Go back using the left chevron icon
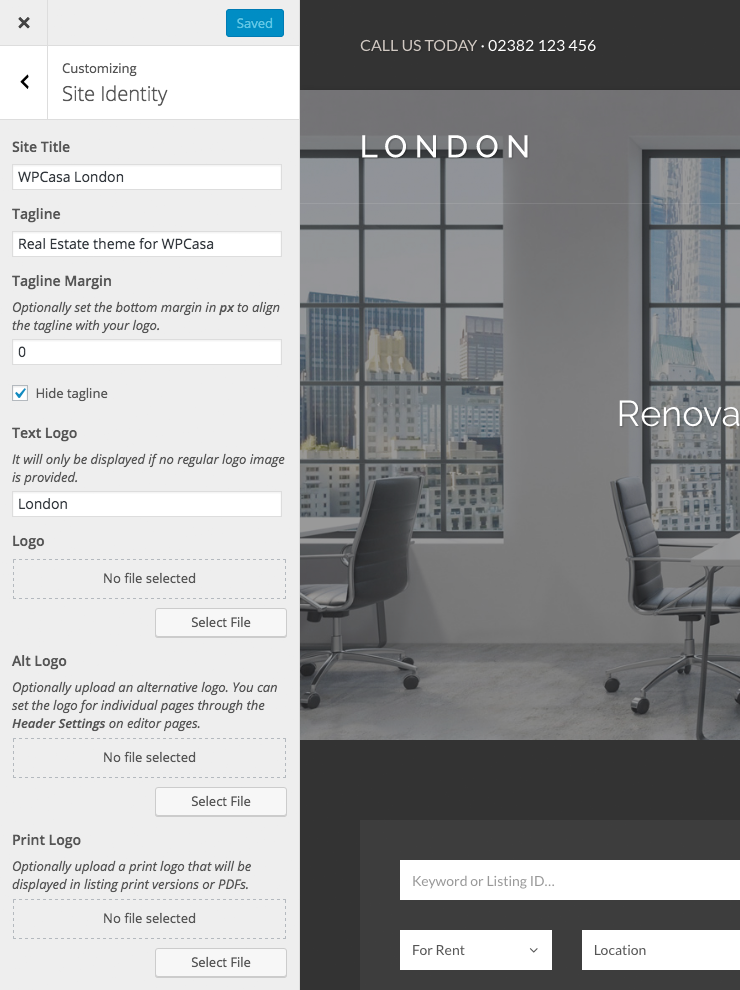The width and height of the screenshot is (740, 990). point(24,82)
